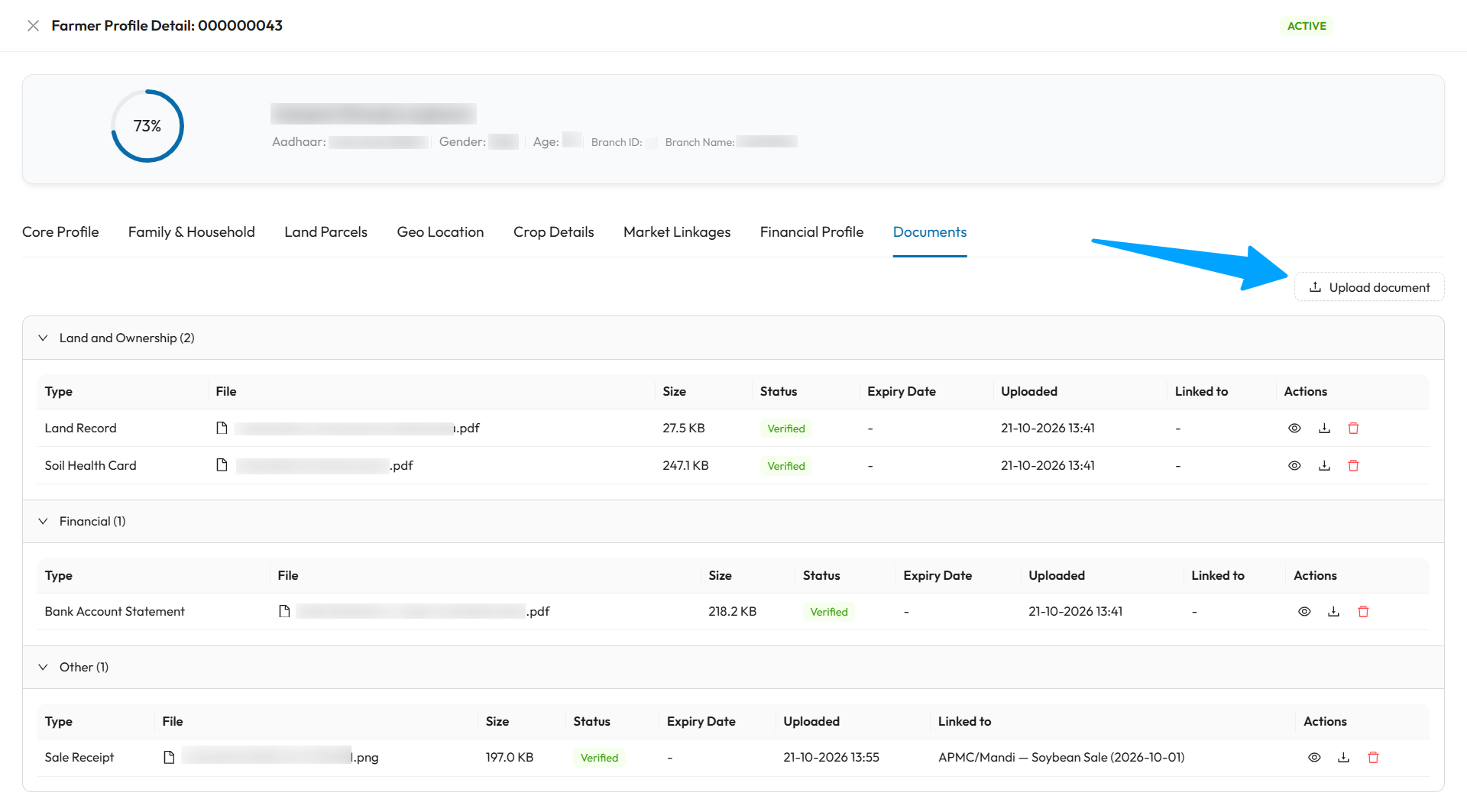View the Bank Account Statement document

click(x=1304, y=612)
